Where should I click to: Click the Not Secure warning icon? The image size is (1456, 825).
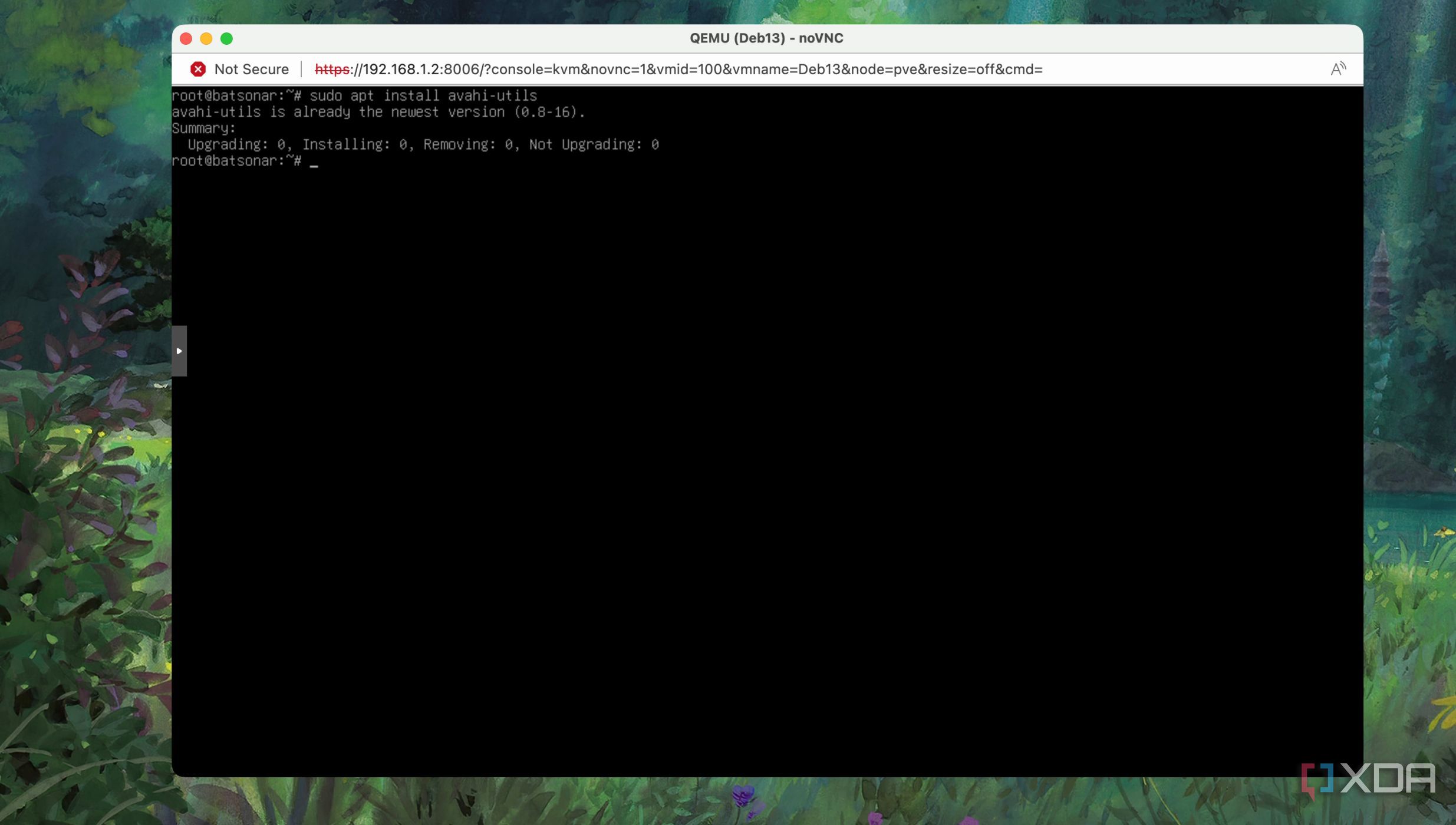click(198, 70)
